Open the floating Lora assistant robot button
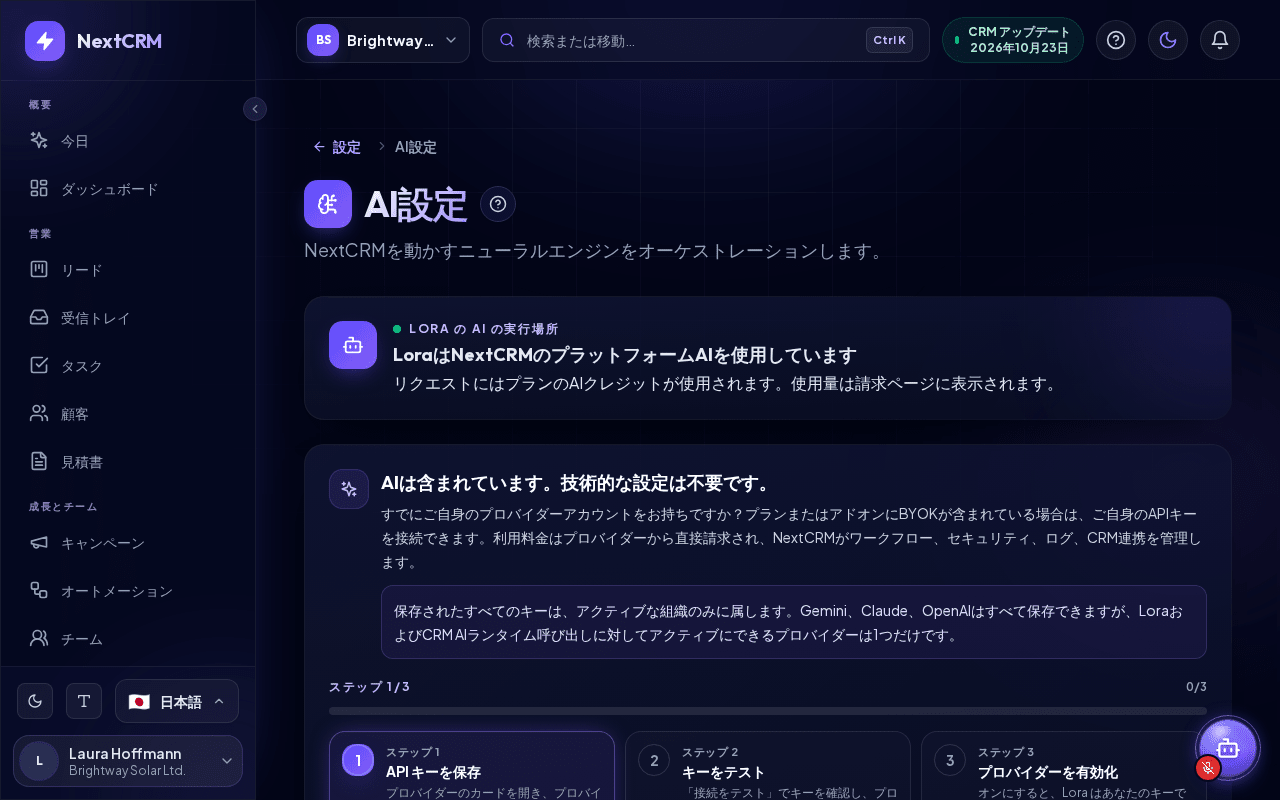 tap(1227, 748)
